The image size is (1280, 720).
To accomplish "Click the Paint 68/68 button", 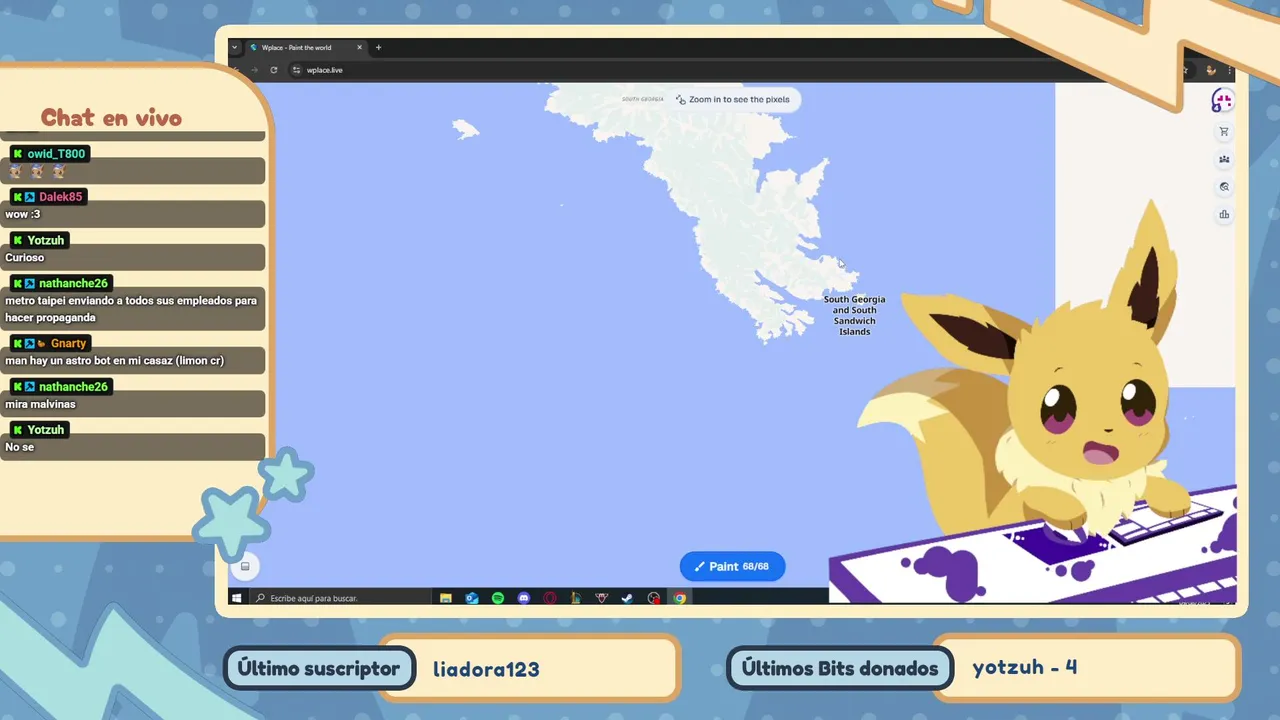I will coord(732,566).
